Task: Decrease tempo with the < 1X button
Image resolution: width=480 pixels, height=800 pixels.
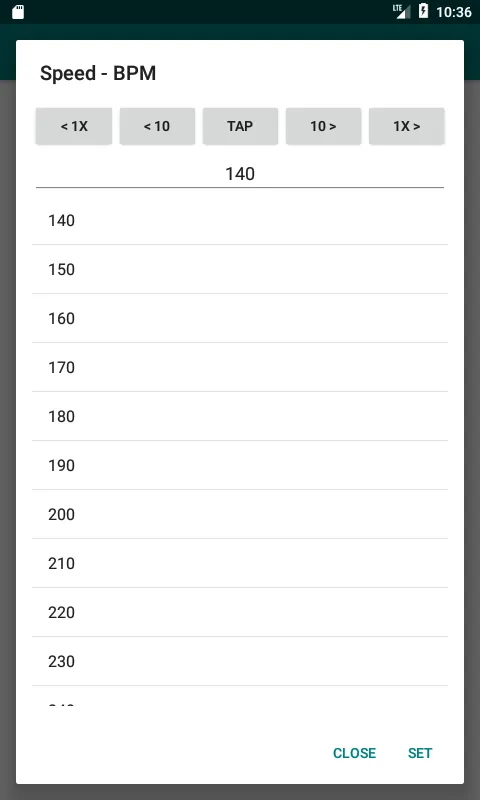Action: [74, 126]
